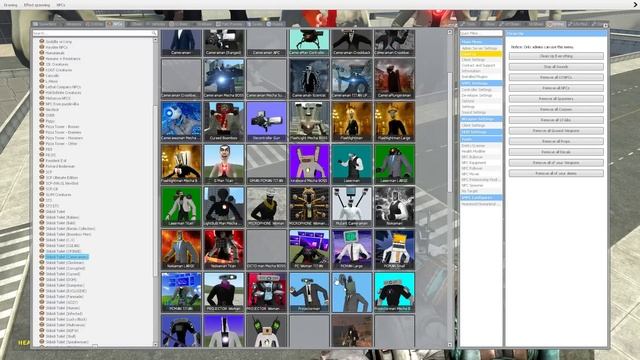This screenshot has width=640, height=360.
Task: Click the Remove all Decals button
Action: (556, 152)
